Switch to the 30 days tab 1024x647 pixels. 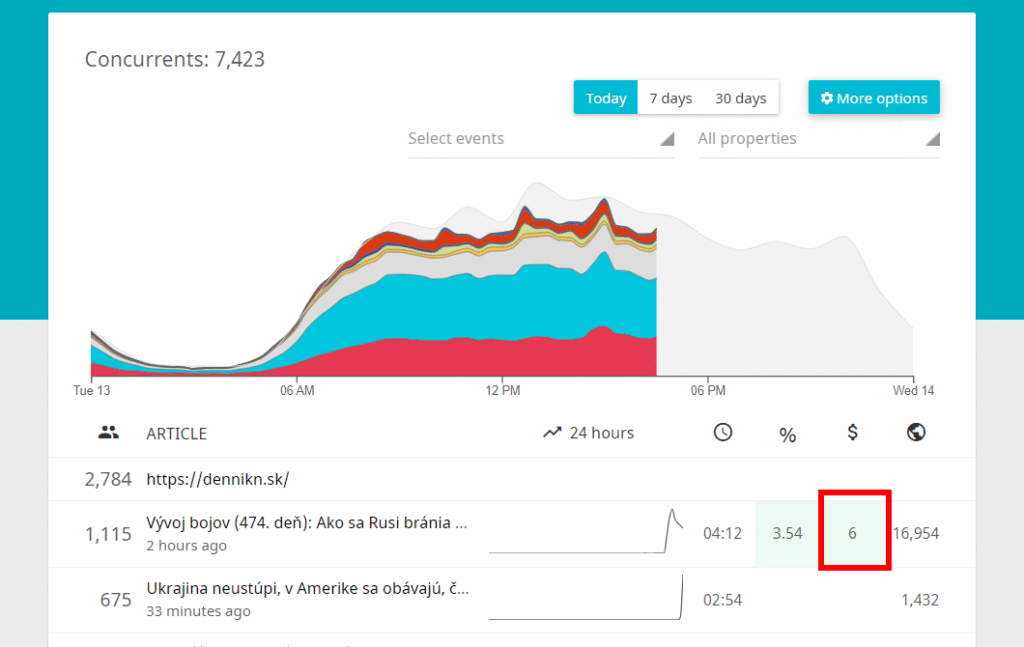pos(741,97)
